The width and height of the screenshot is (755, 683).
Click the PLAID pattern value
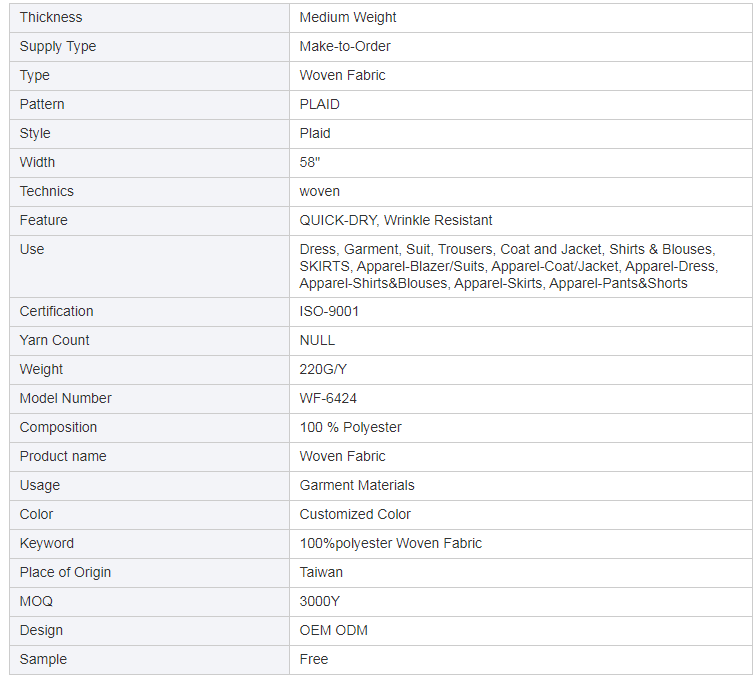[319, 105]
